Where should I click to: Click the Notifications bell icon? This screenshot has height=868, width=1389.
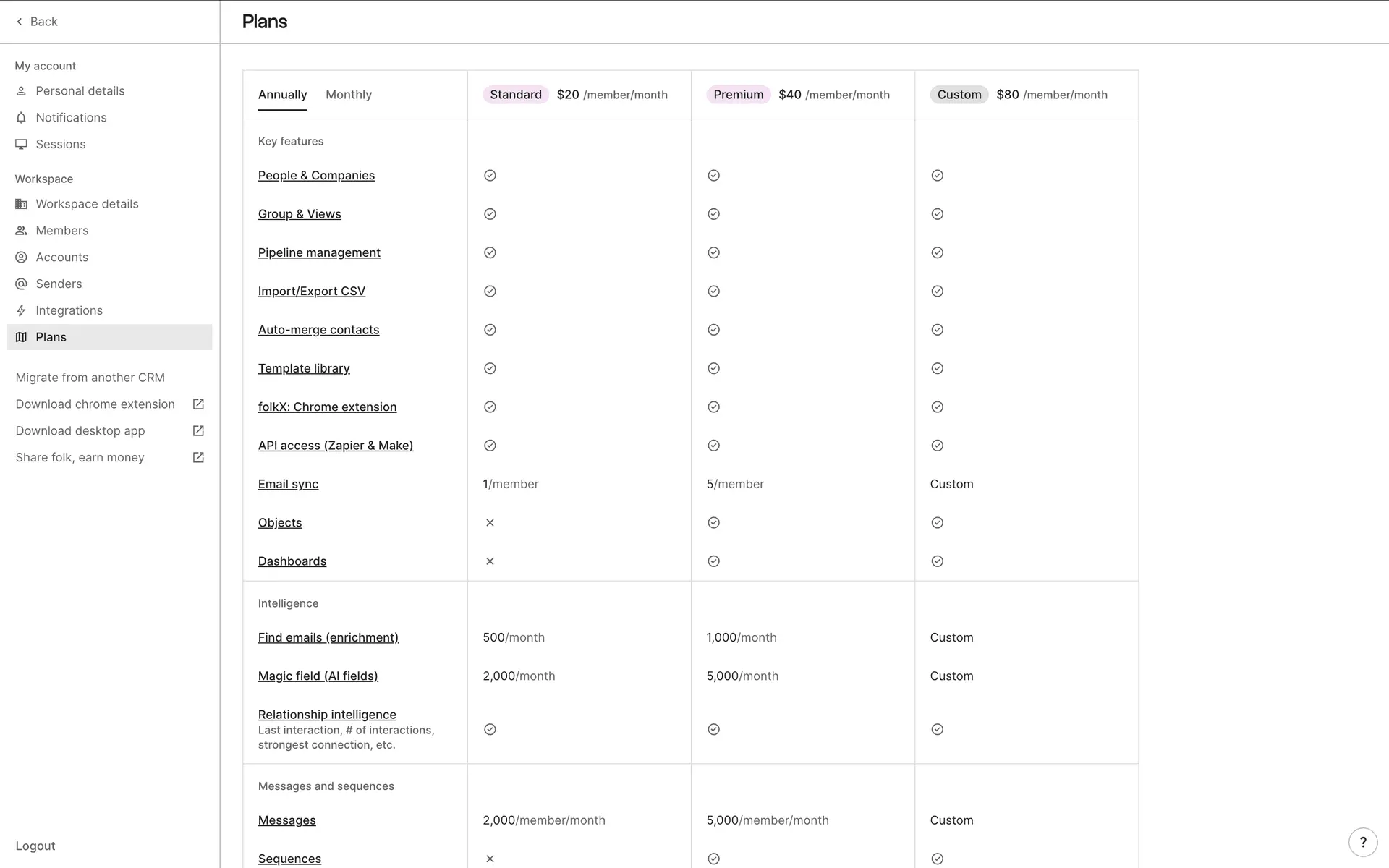pos(21,118)
